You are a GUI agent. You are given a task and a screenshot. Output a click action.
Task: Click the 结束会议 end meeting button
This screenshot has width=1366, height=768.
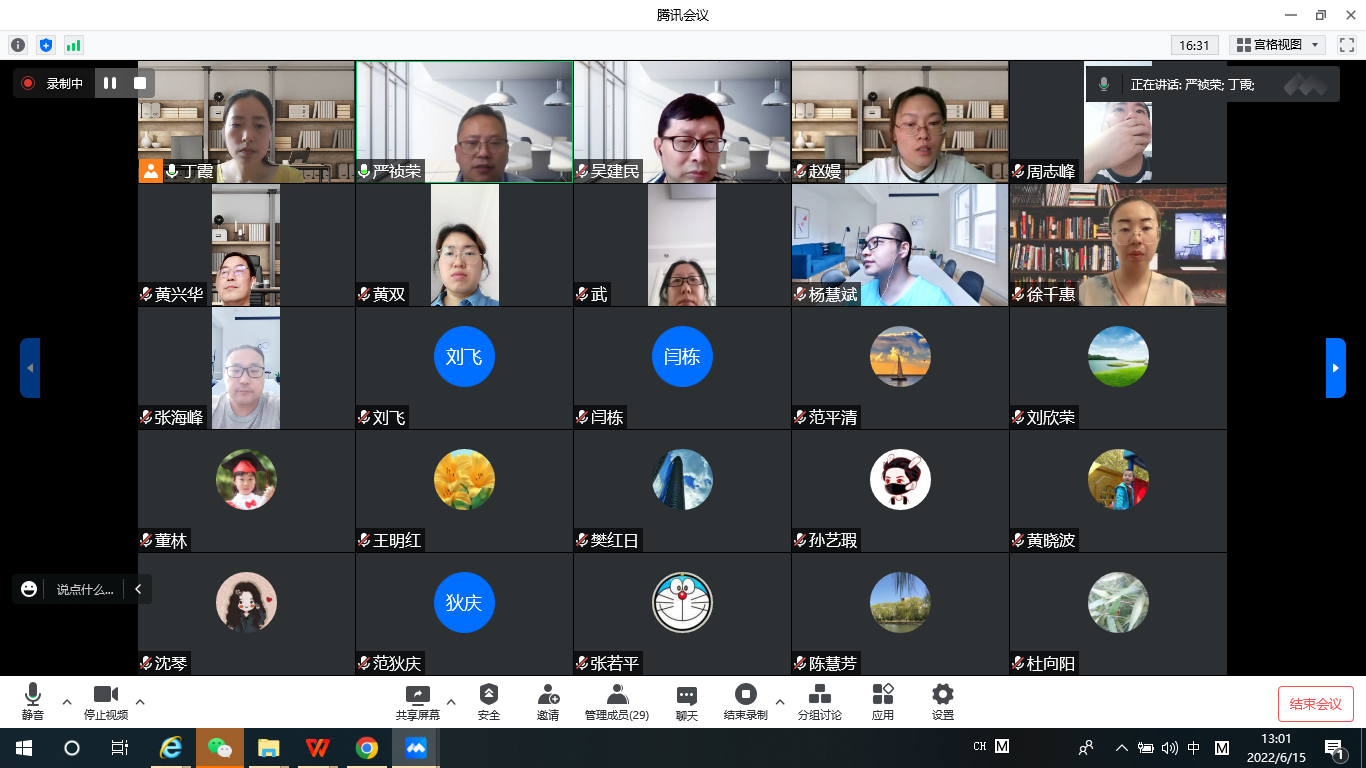click(x=1315, y=704)
